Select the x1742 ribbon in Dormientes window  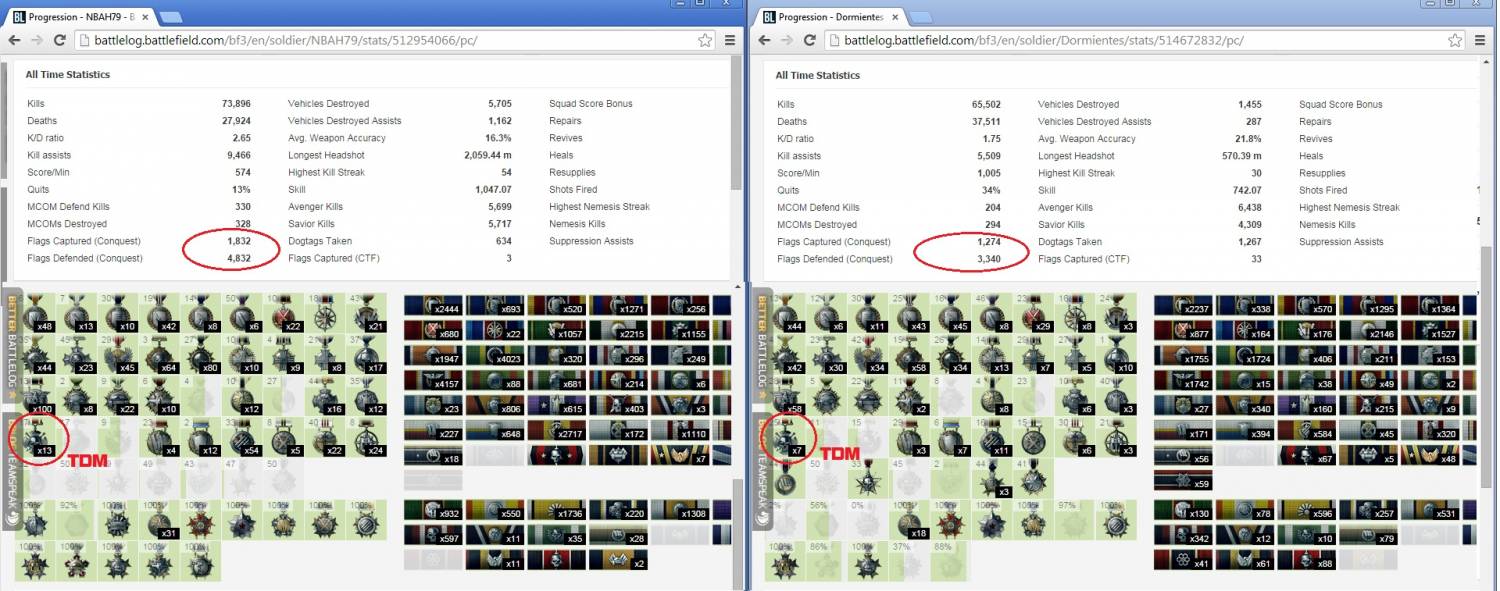(x=1183, y=380)
